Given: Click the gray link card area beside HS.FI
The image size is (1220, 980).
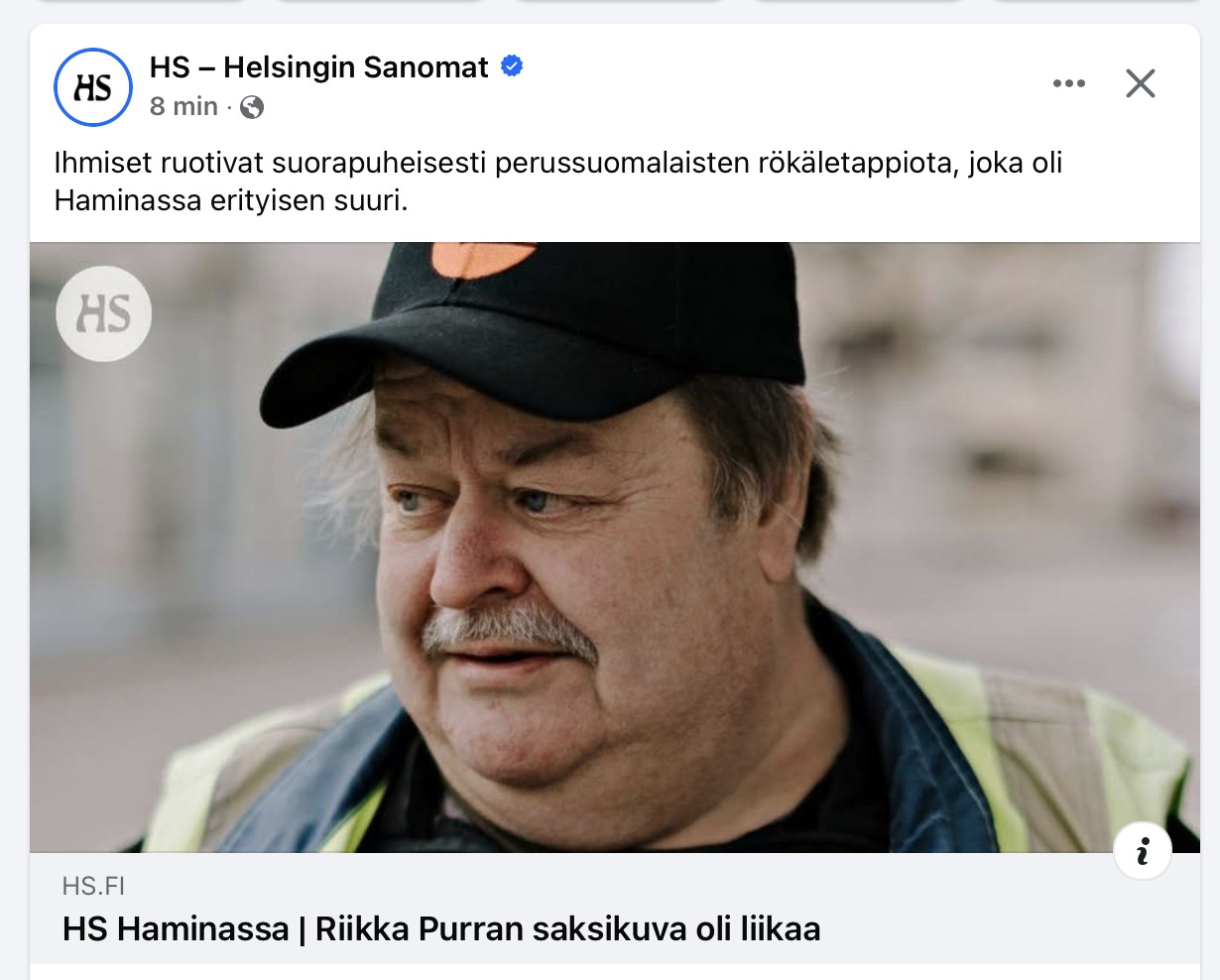Looking at the screenshot, I should 615,886.
